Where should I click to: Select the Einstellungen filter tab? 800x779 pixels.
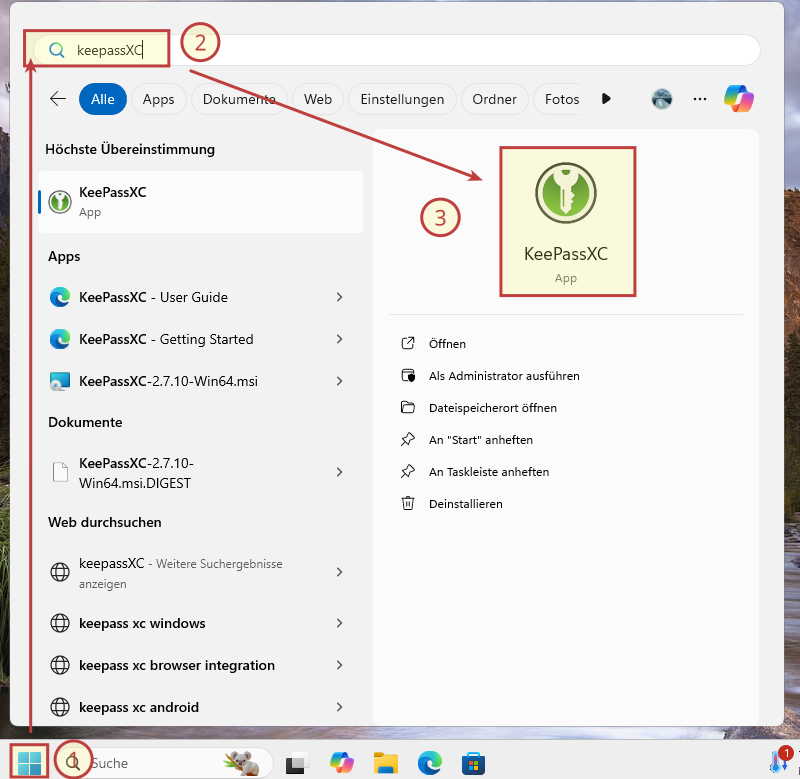point(402,99)
